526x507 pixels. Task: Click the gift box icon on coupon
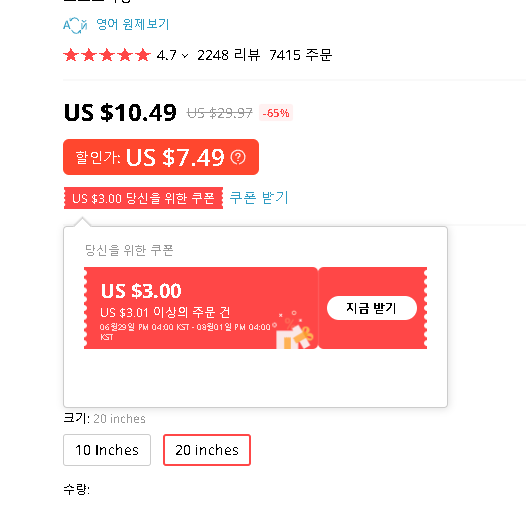[295, 334]
